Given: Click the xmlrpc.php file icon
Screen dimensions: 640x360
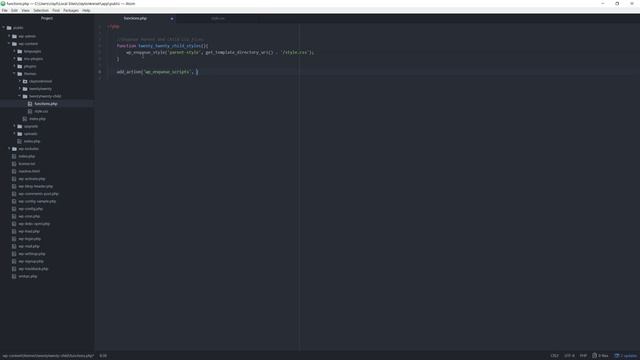Looking at the screenshot, I should coord(14,276).
